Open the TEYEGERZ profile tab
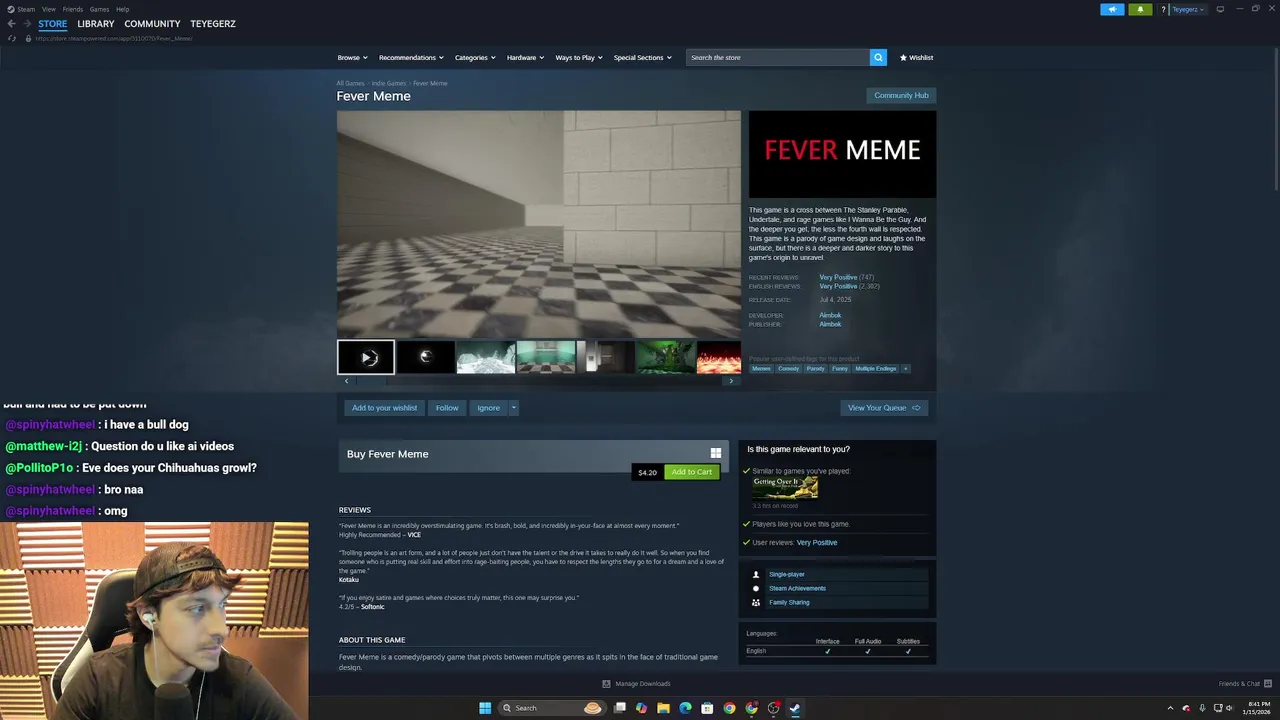The height and width of the screenshot is (720, 1280). pos(213,24)
